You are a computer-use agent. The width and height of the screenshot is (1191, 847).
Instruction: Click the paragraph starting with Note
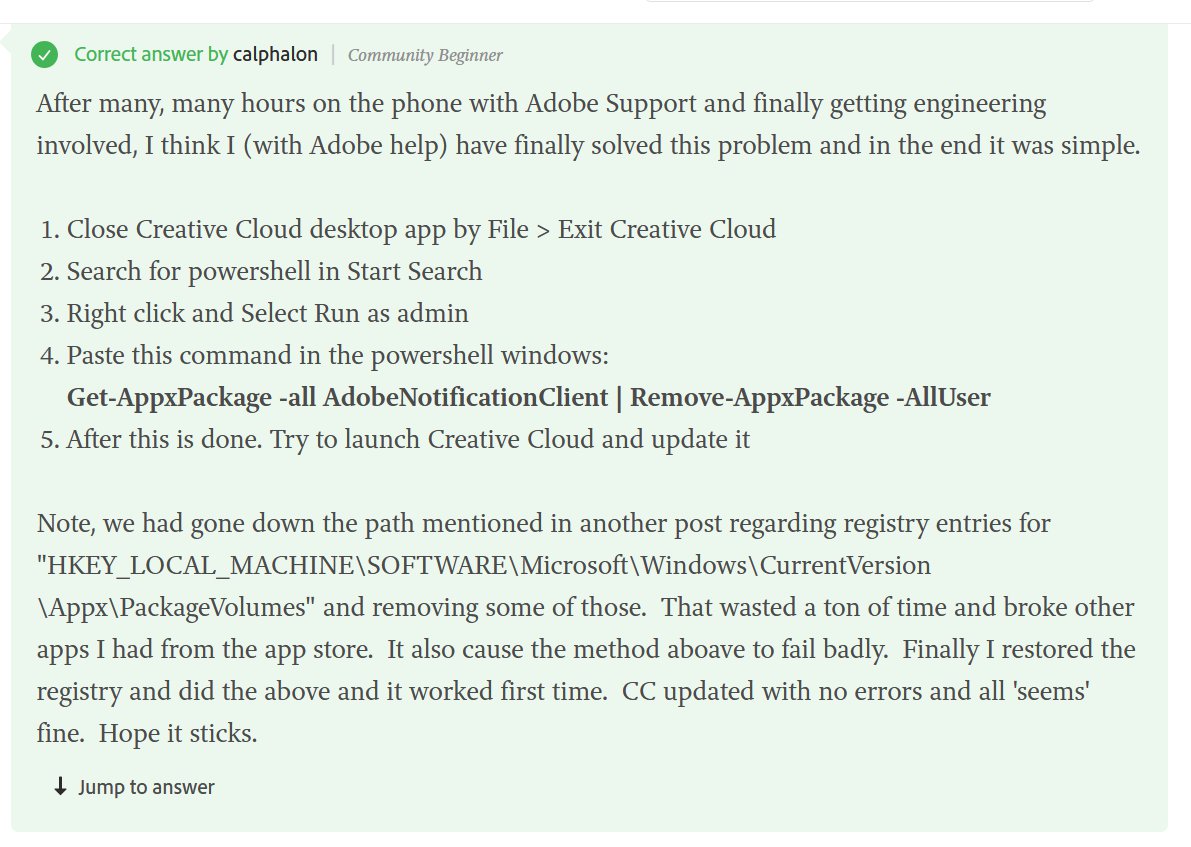(x=543, y=523)
